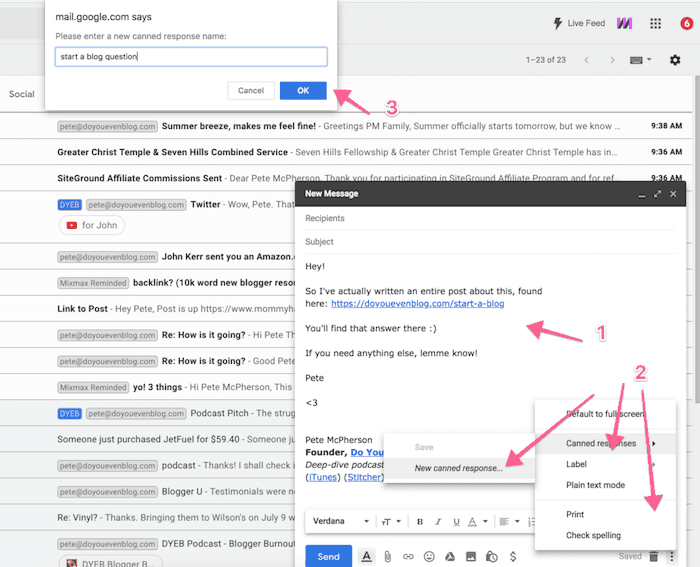
Task: Choose Check spelling option
Action: click(x=605, y=535)
